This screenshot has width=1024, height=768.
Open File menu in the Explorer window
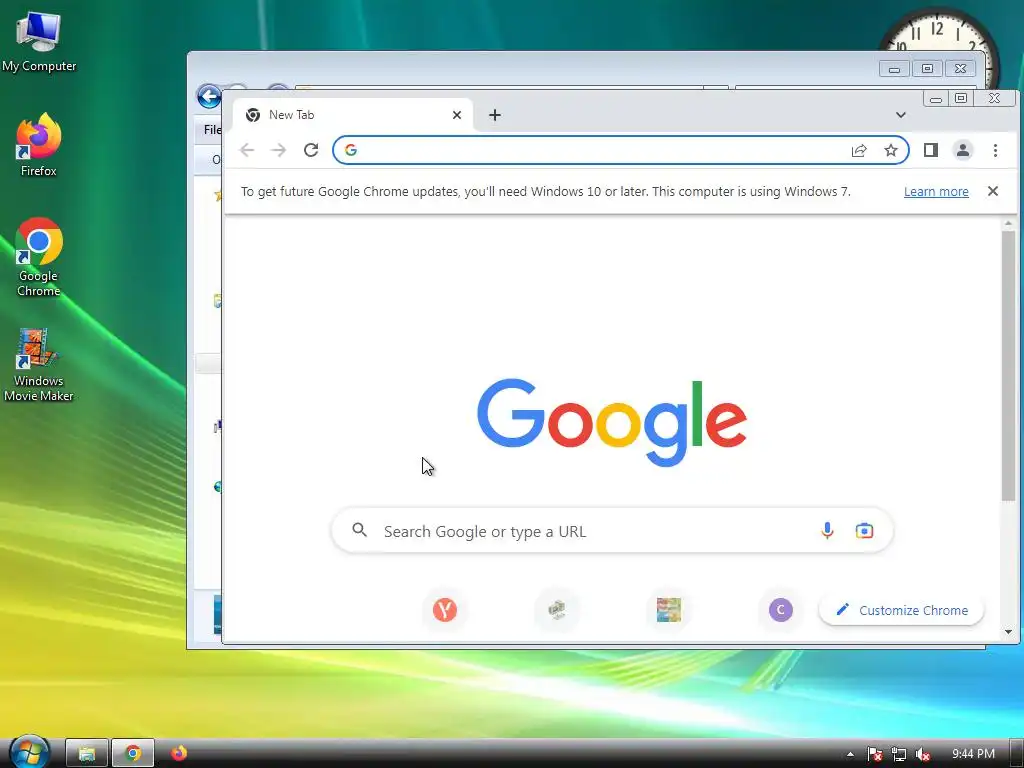[212, 129]
